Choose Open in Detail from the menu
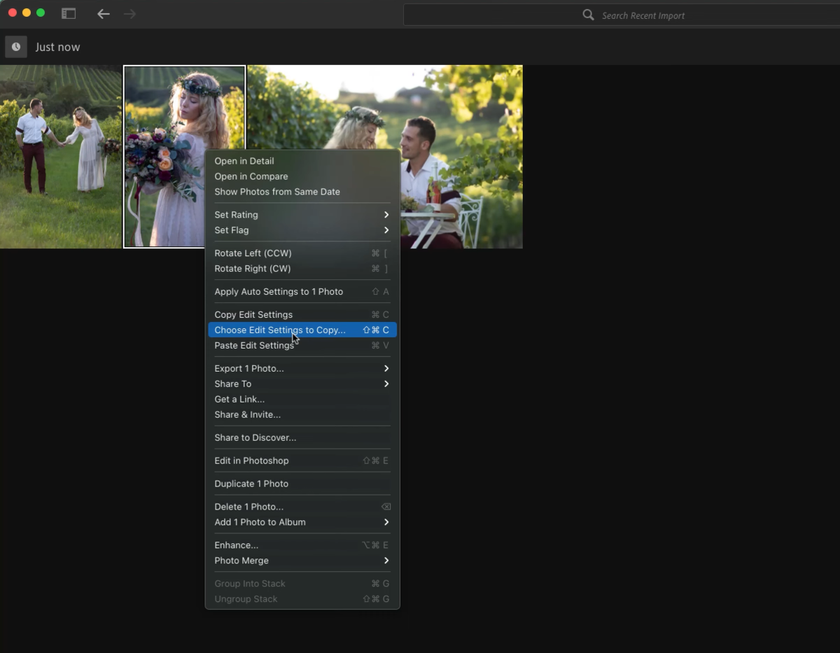This screenshot has width=840, height=653. pyautogui.click(x=243, y=160)
